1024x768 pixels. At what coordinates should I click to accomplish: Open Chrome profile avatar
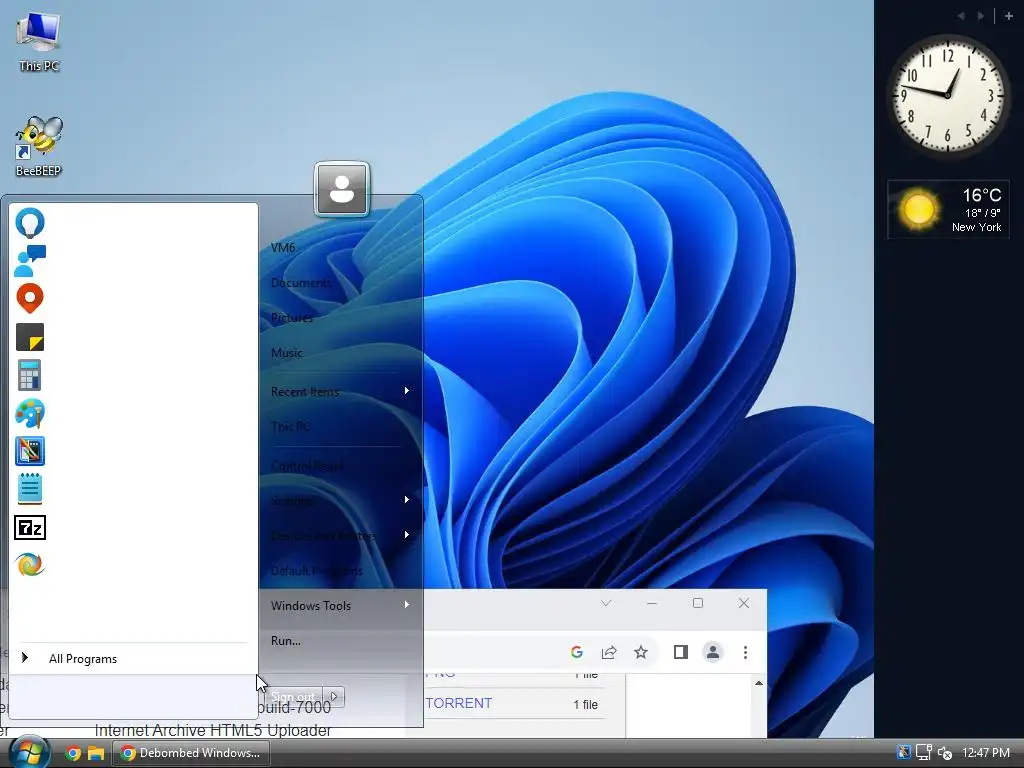(712, 652)
